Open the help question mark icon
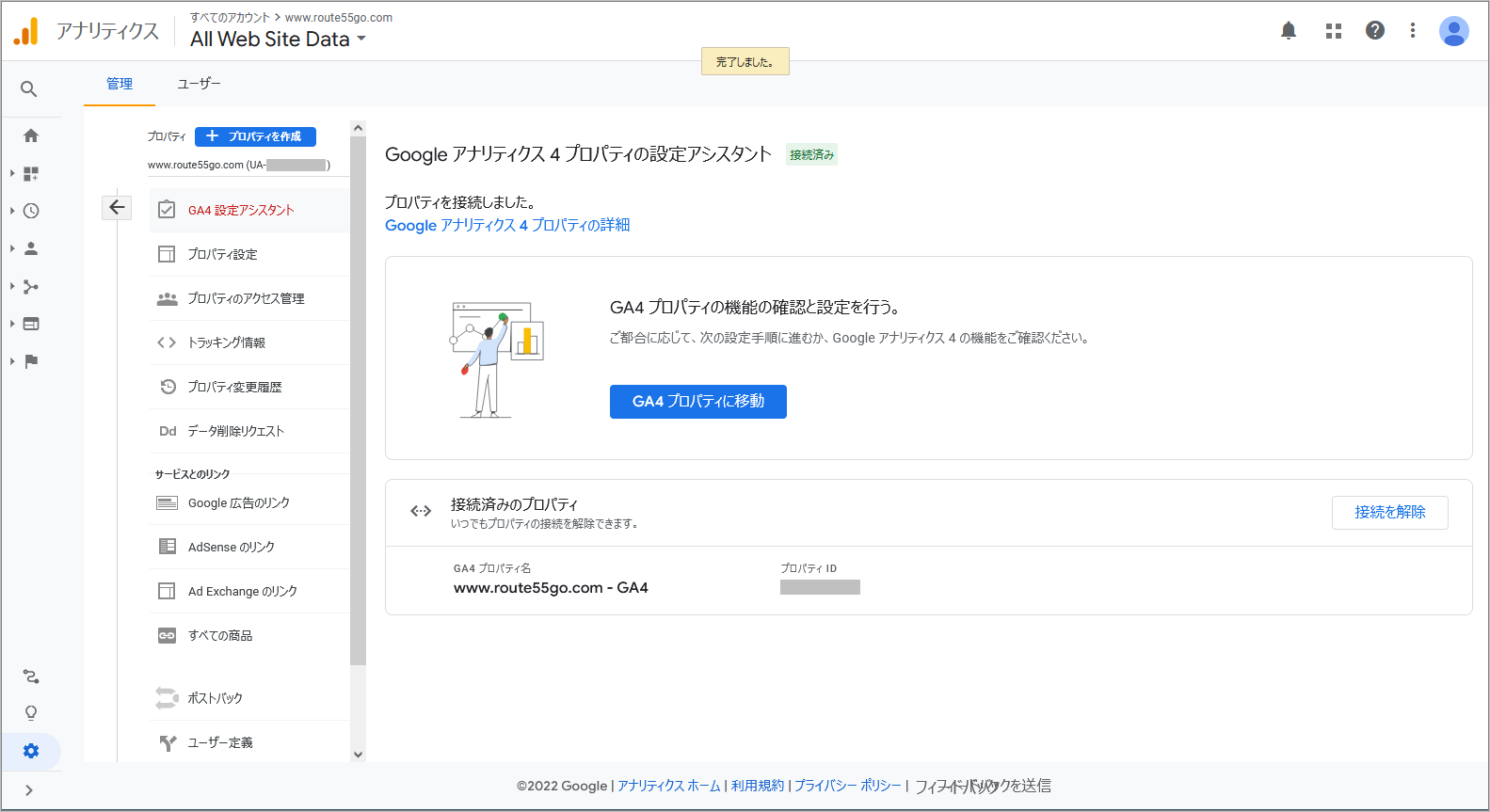 [x=1375, y=30]
